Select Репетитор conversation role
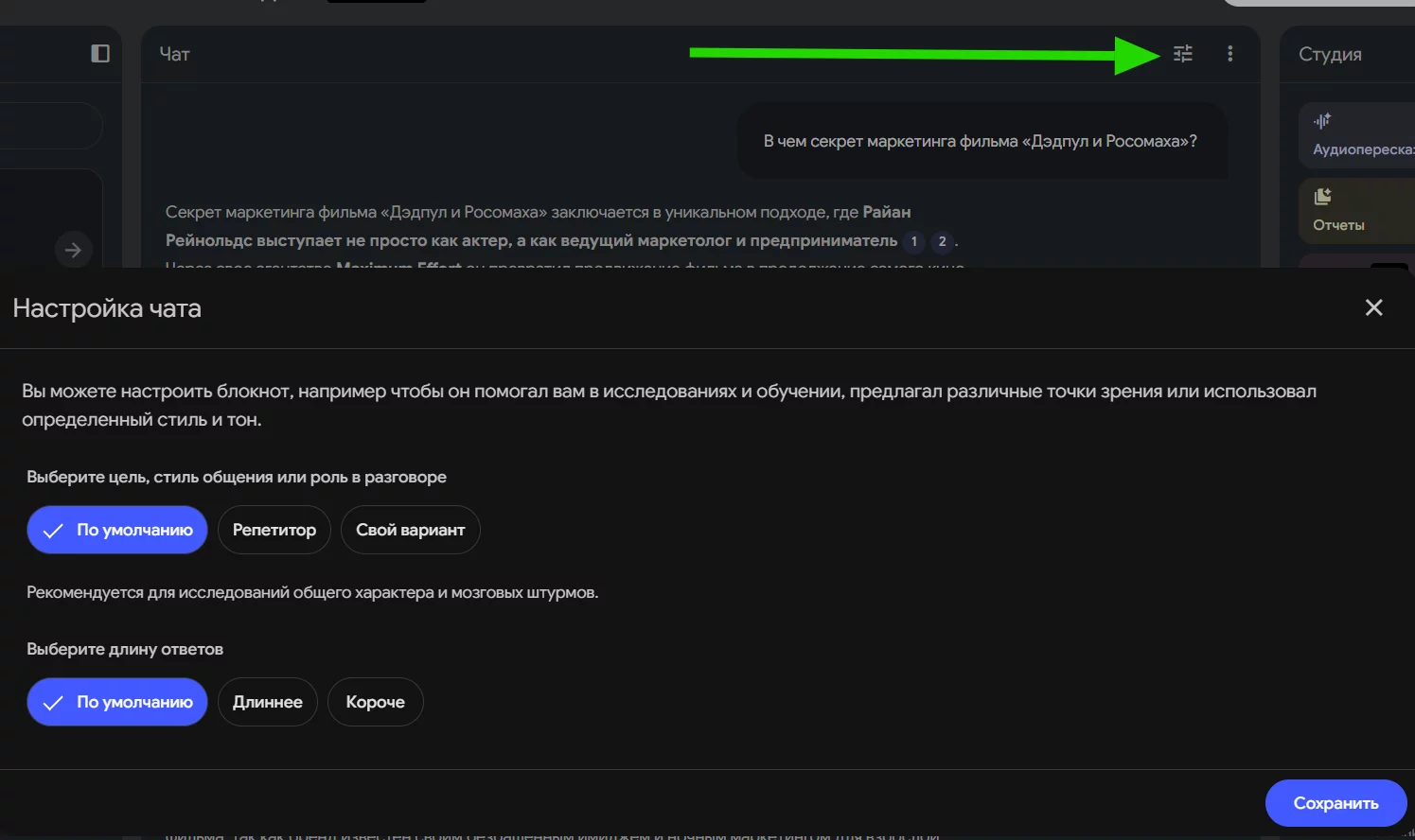The width and height of the screenshot is (1415, 840). (x=274, y=530)
